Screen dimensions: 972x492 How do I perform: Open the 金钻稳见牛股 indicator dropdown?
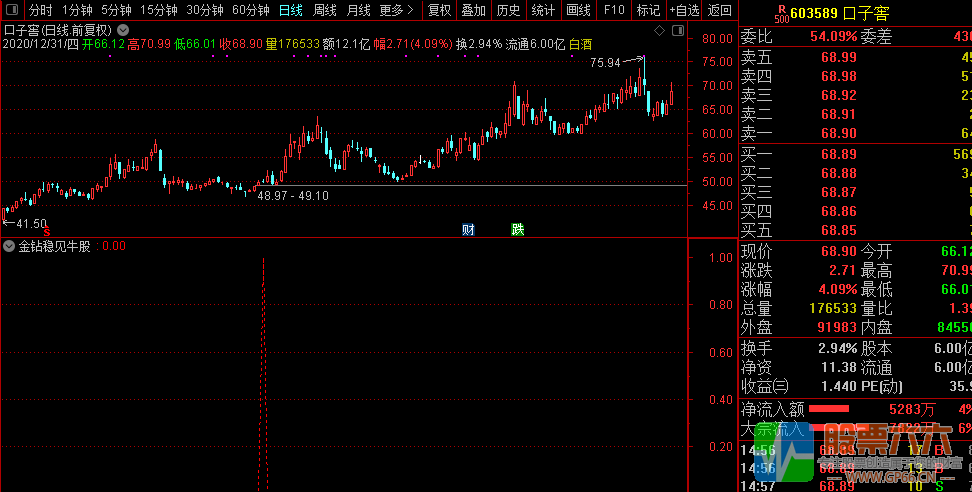(9, 246)
